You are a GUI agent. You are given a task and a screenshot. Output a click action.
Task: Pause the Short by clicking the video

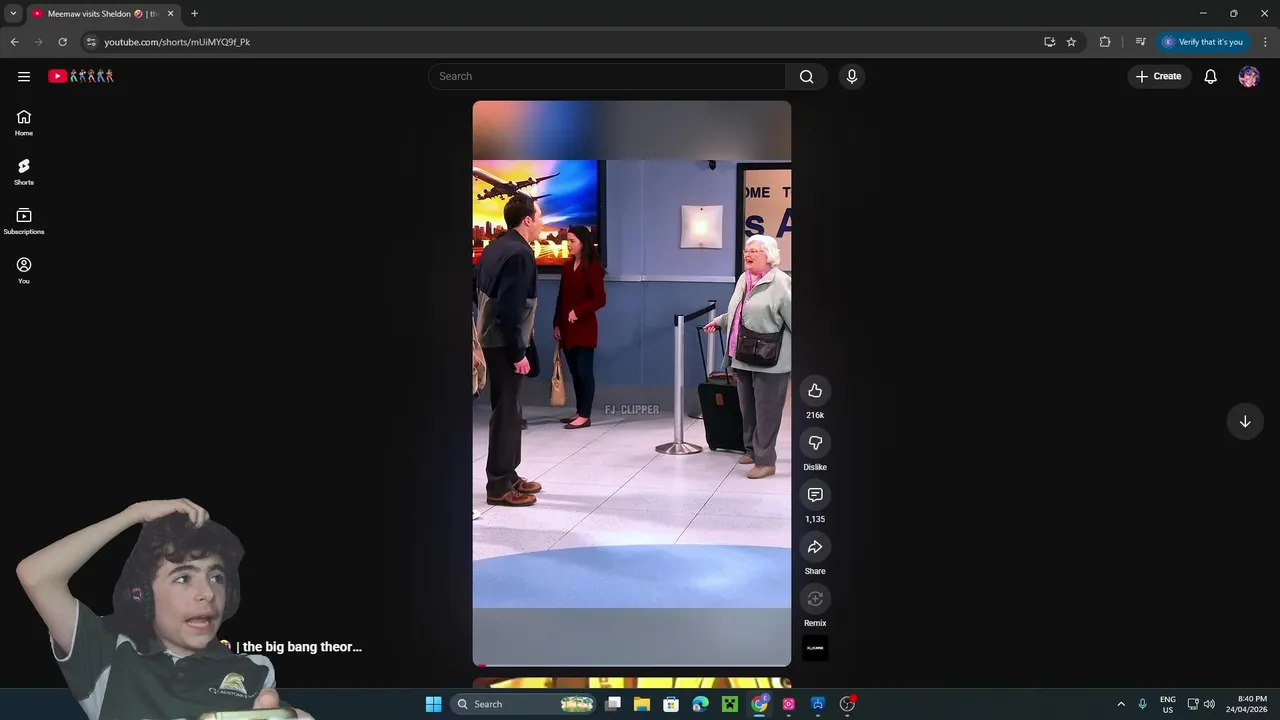click(x=632, y=383)
